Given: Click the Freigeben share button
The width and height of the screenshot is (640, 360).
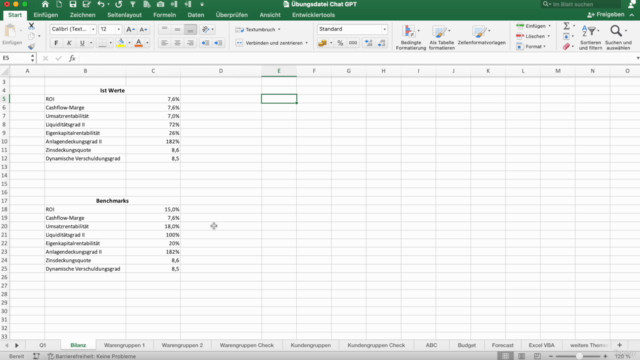Looking at the screenshot, I should [x=606, y=15].
